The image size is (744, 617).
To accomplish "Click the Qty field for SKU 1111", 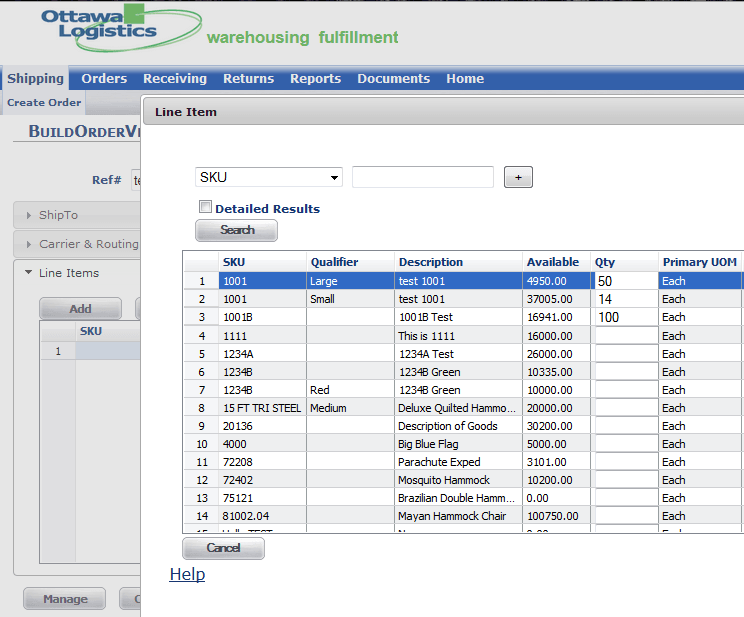I will tap(625, 336).
